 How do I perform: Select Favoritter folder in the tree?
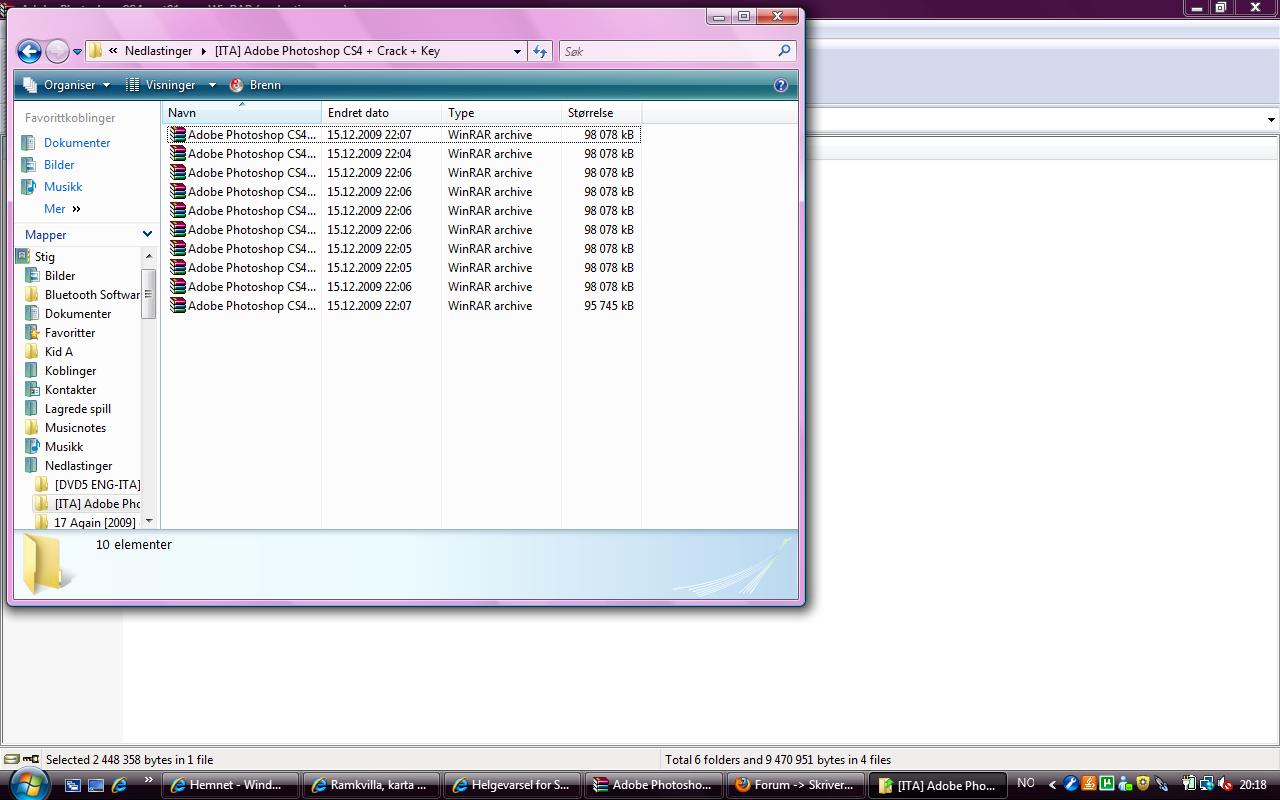(70, 333)
